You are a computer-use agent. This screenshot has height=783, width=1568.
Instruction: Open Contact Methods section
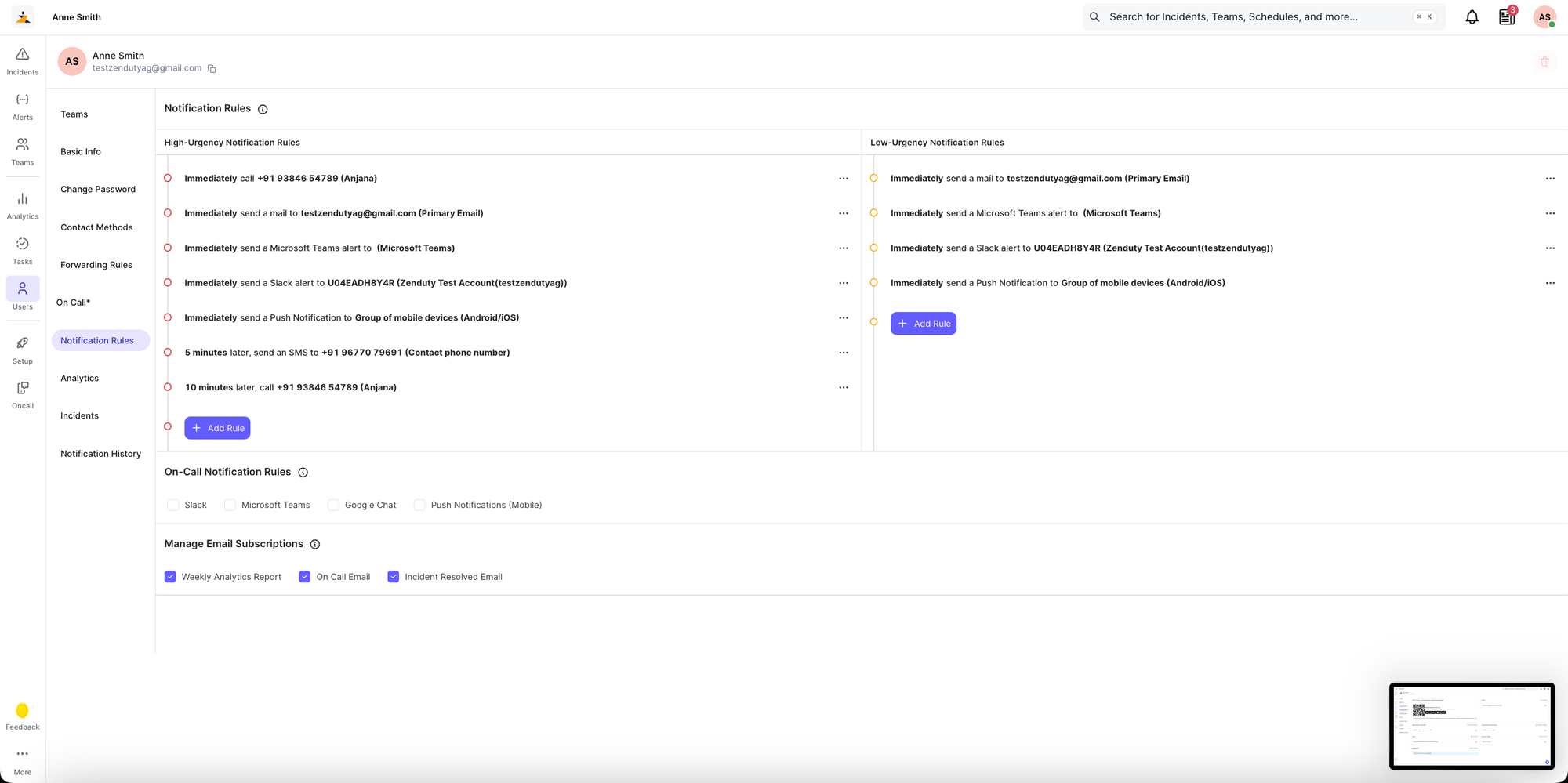(96, 227)
